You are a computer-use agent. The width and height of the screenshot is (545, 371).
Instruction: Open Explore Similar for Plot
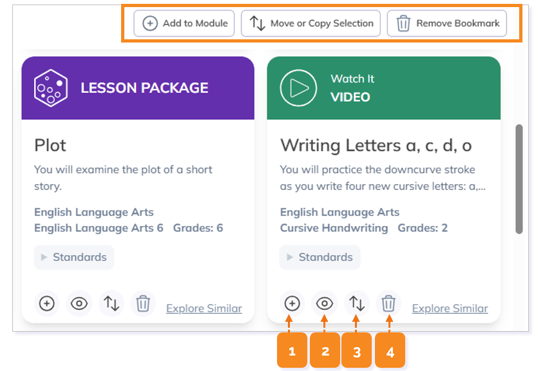(204, 308)
